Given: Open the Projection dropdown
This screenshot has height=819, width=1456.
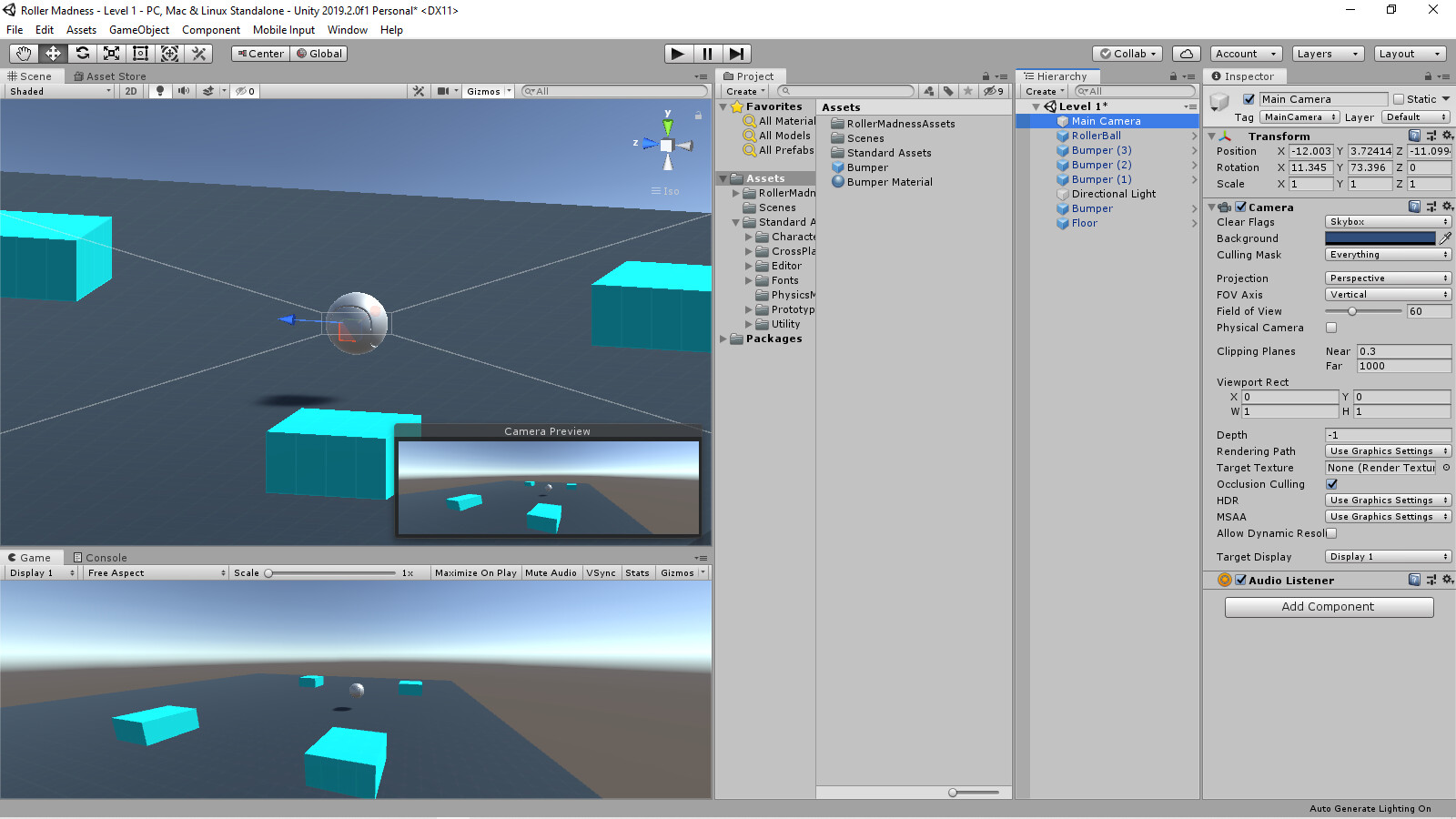Looking at the screenshot, I should coord(1388,278).
